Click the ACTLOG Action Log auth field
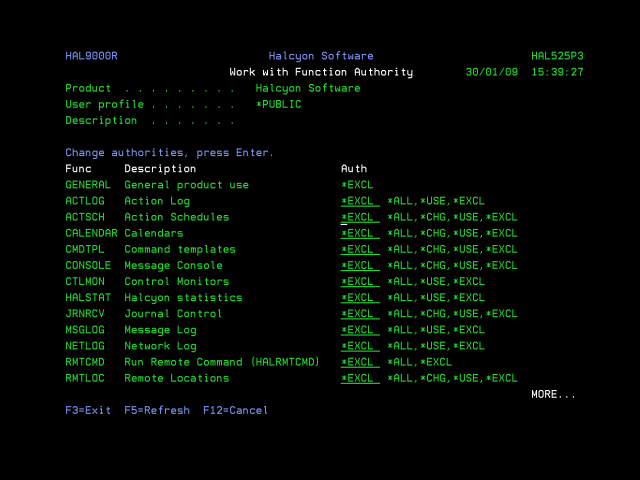 360,201
